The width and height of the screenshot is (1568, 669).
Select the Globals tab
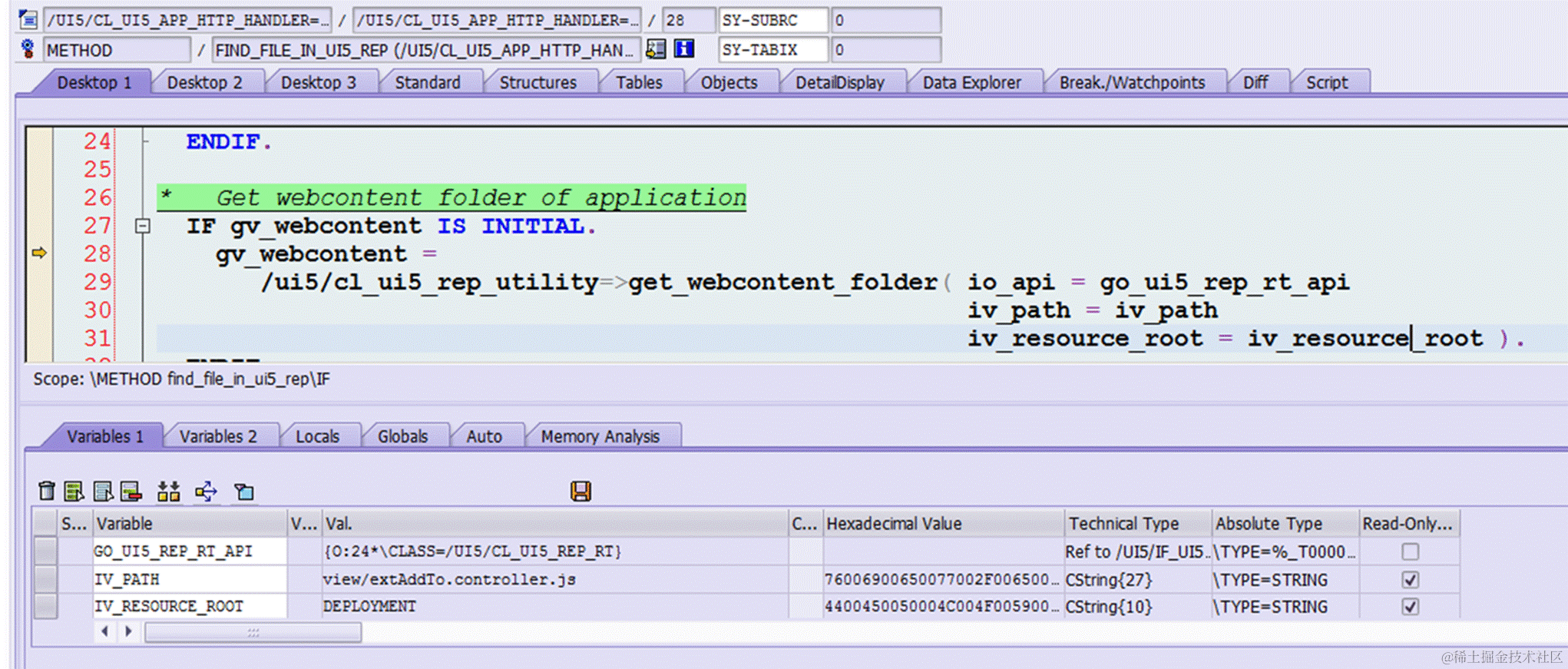[x=402, y=436]
